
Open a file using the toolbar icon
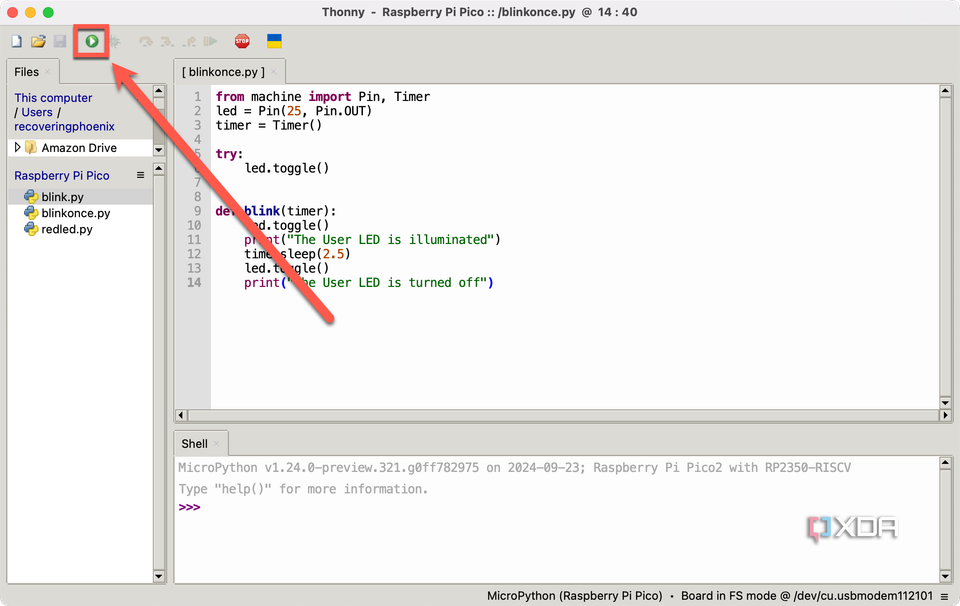pyautogui.click(x=40, y=41)
